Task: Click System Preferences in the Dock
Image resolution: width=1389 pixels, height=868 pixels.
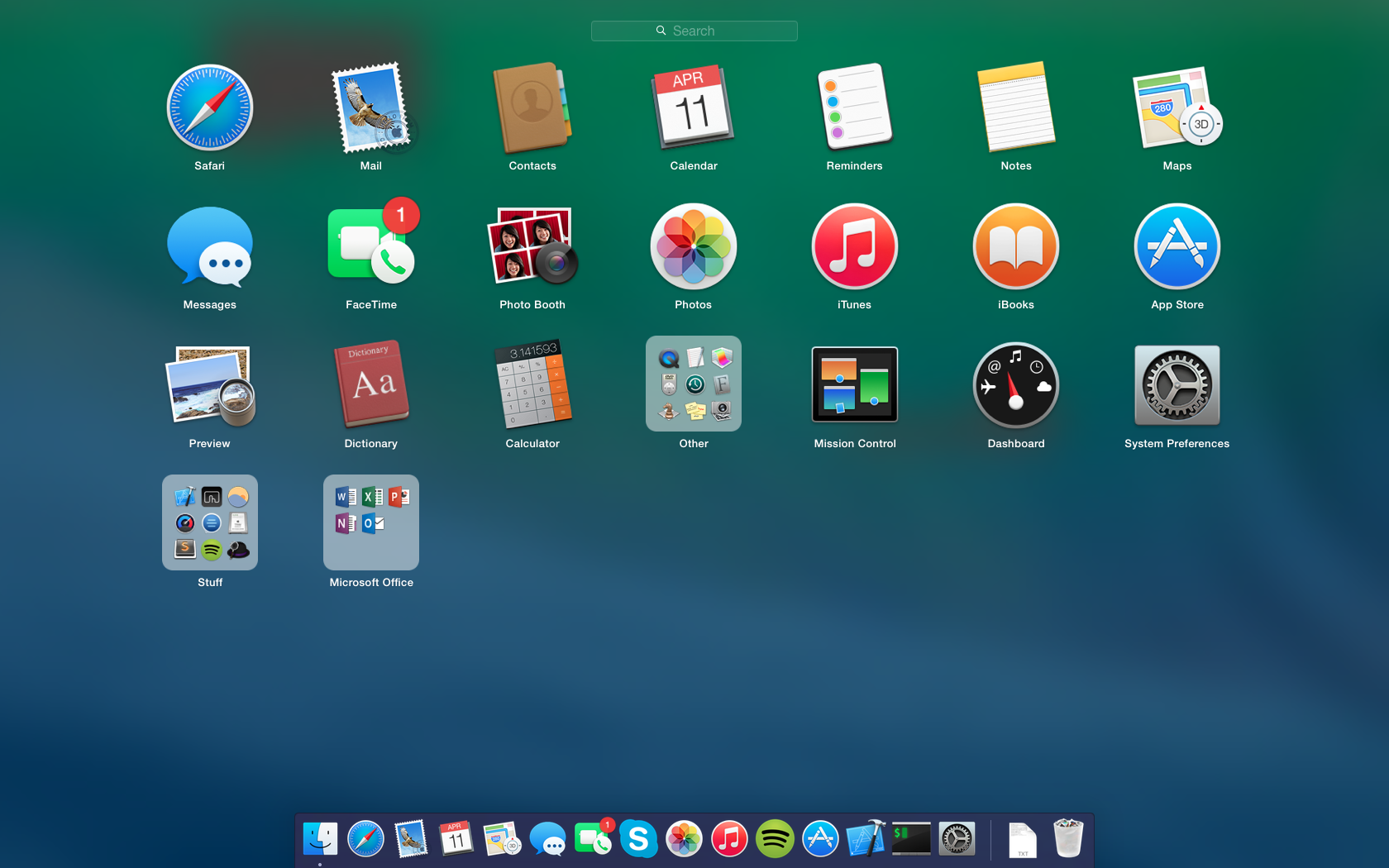Action: (x=957, y=839)
